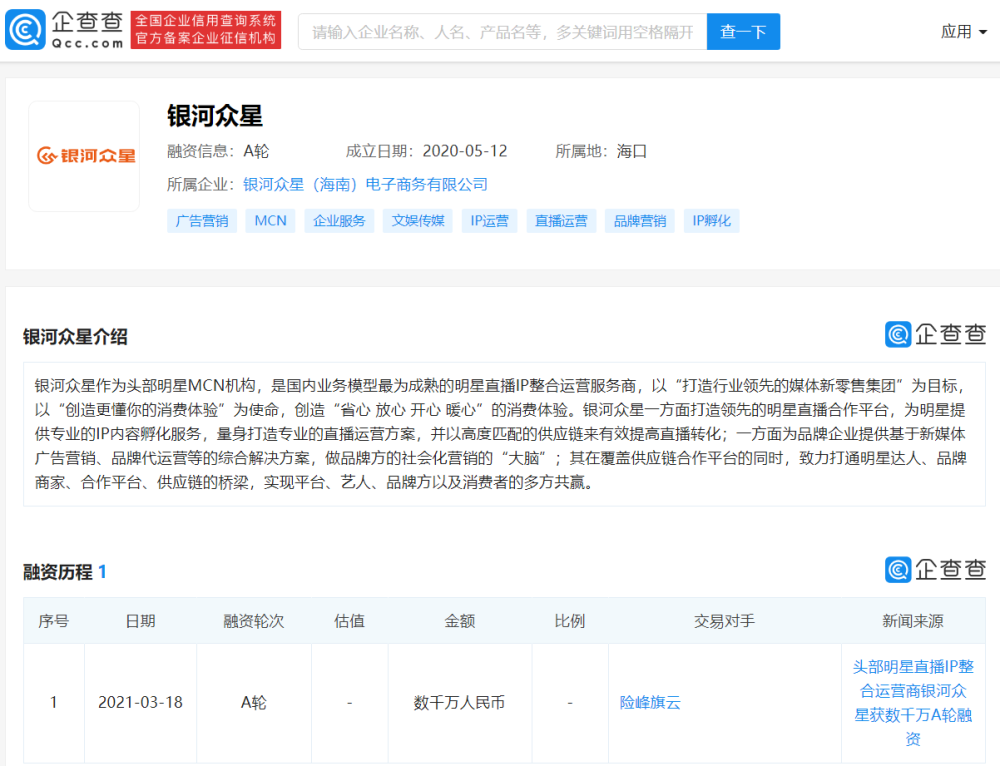Select the IP运营 tag
The image size is (1000, 766).
[489, 221]
